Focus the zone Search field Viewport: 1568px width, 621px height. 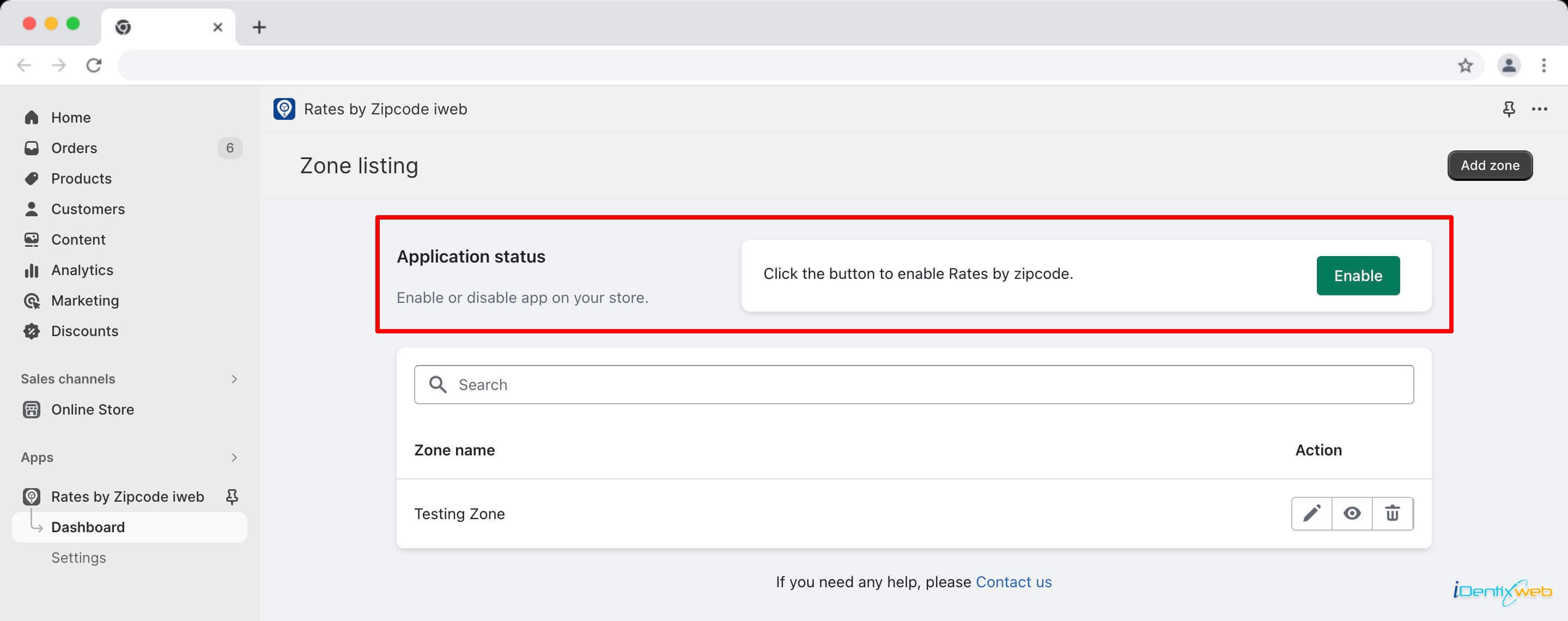pyautogui.click(x=914, y=384)
